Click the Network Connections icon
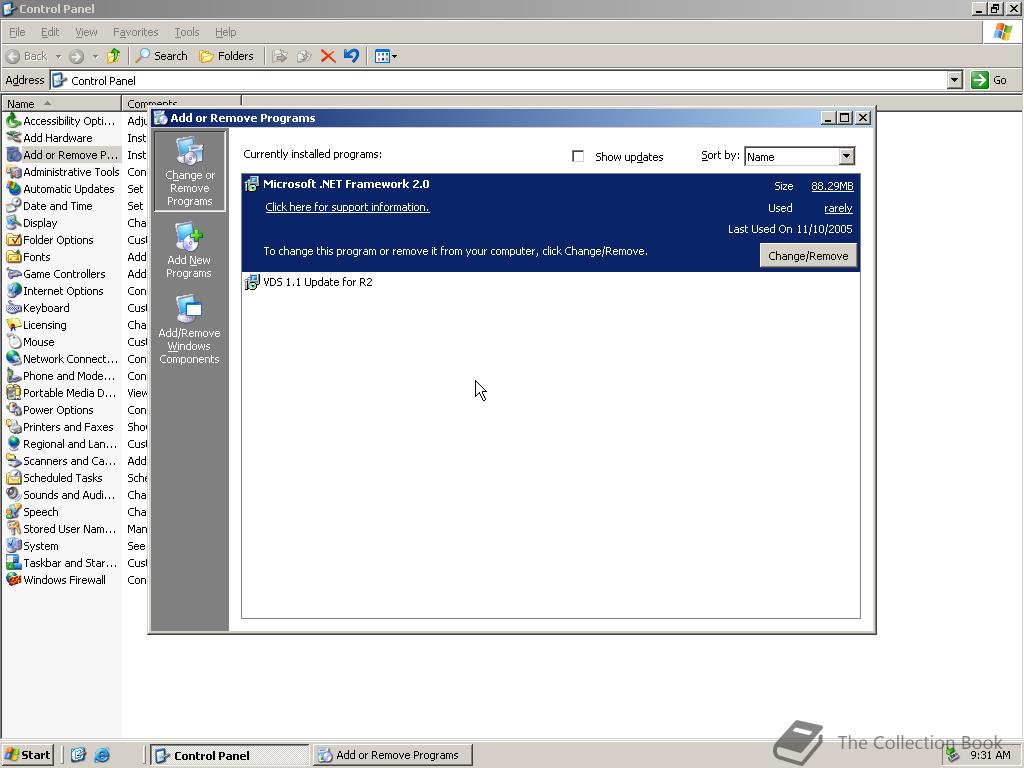The height and width of the screenshot is (768, 1024). 13,358
